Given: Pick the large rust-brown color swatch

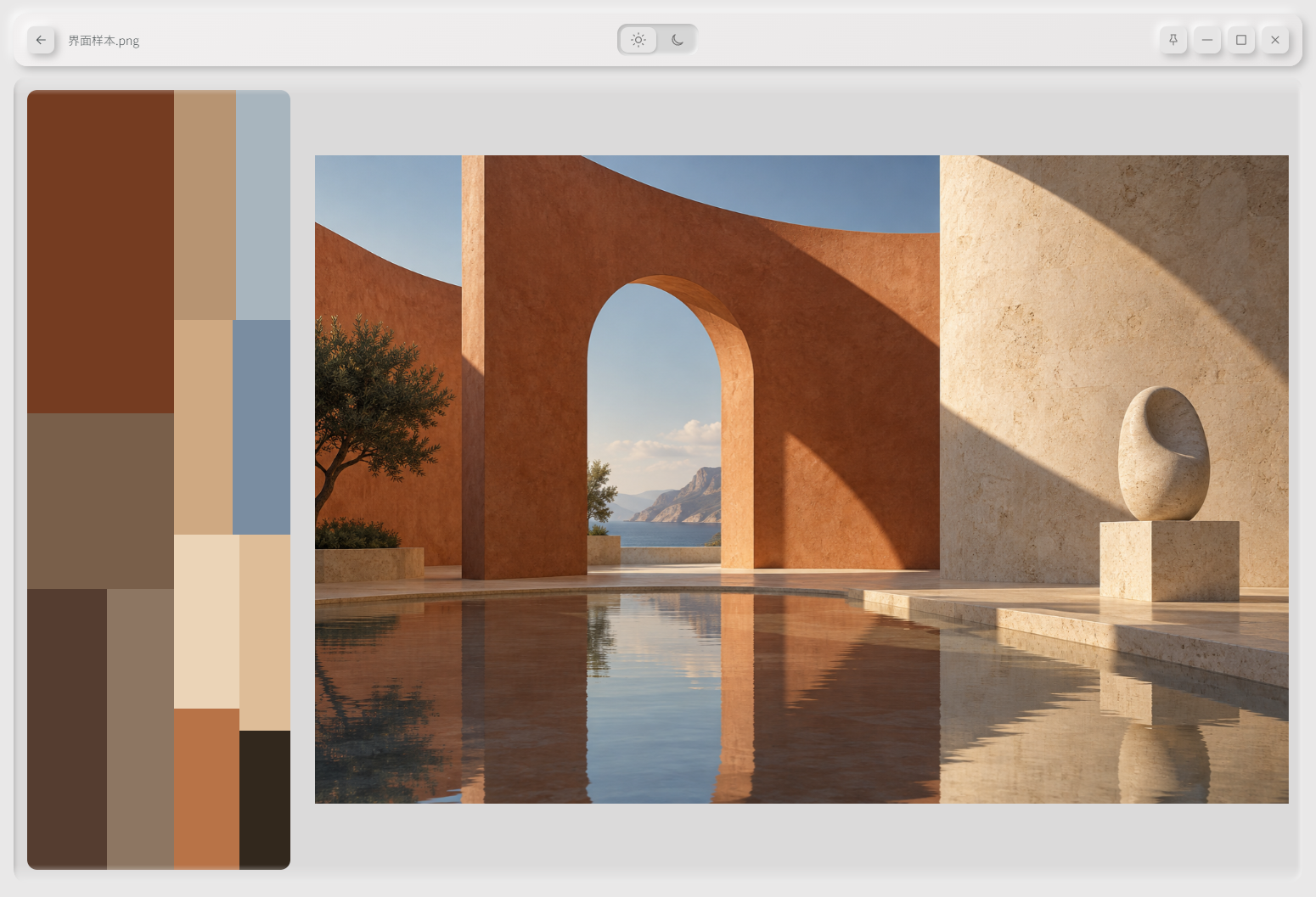Looking at the screenshot, I should click(x=100, y=252).
